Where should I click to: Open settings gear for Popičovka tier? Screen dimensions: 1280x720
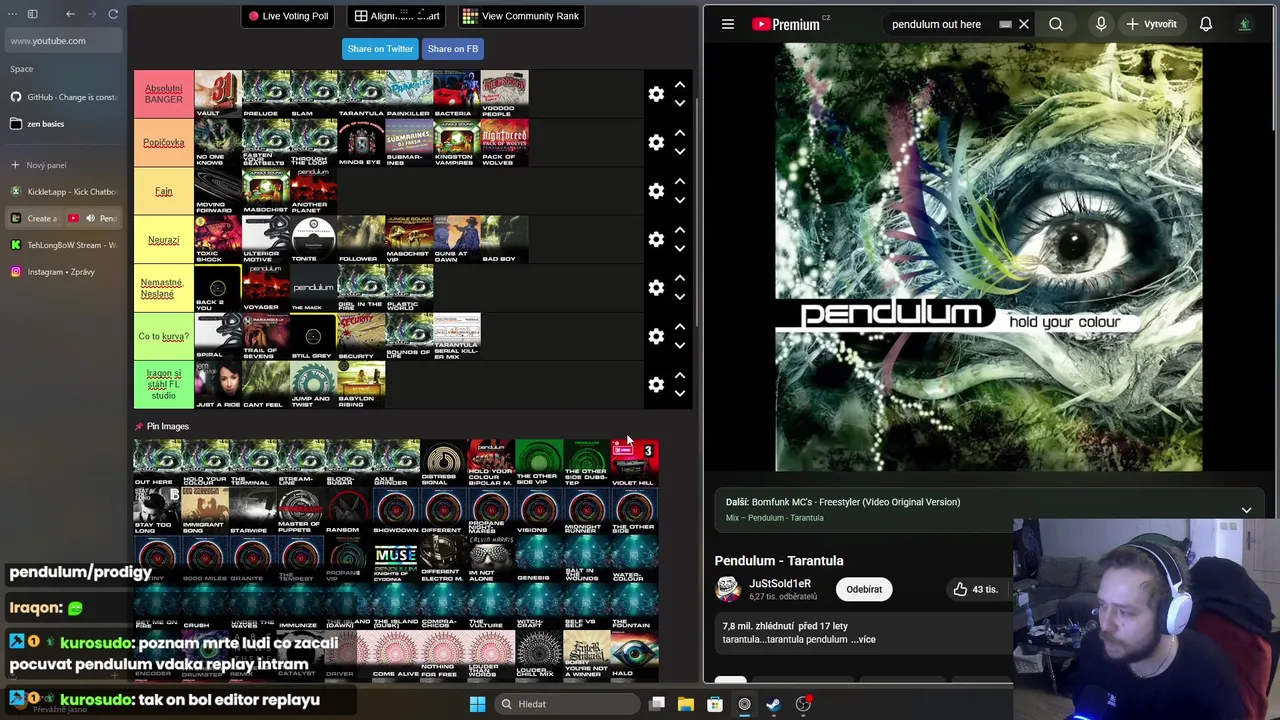pos(656,142)
